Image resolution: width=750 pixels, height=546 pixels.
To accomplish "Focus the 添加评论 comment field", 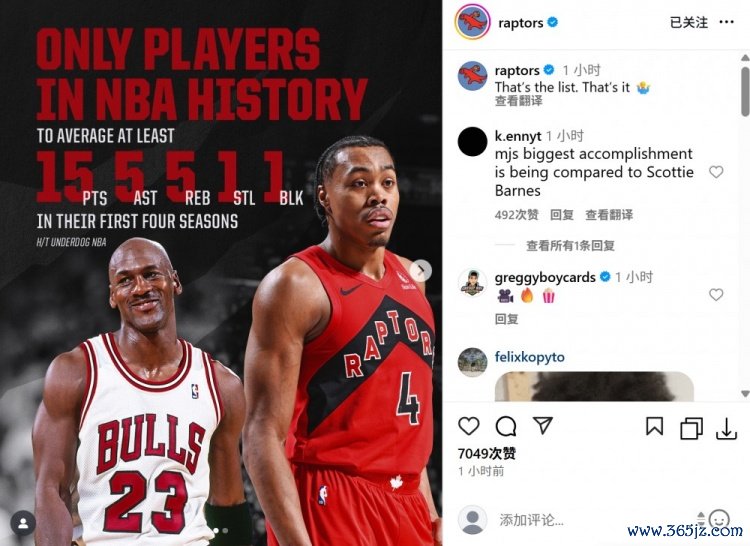I will point(593,520).
